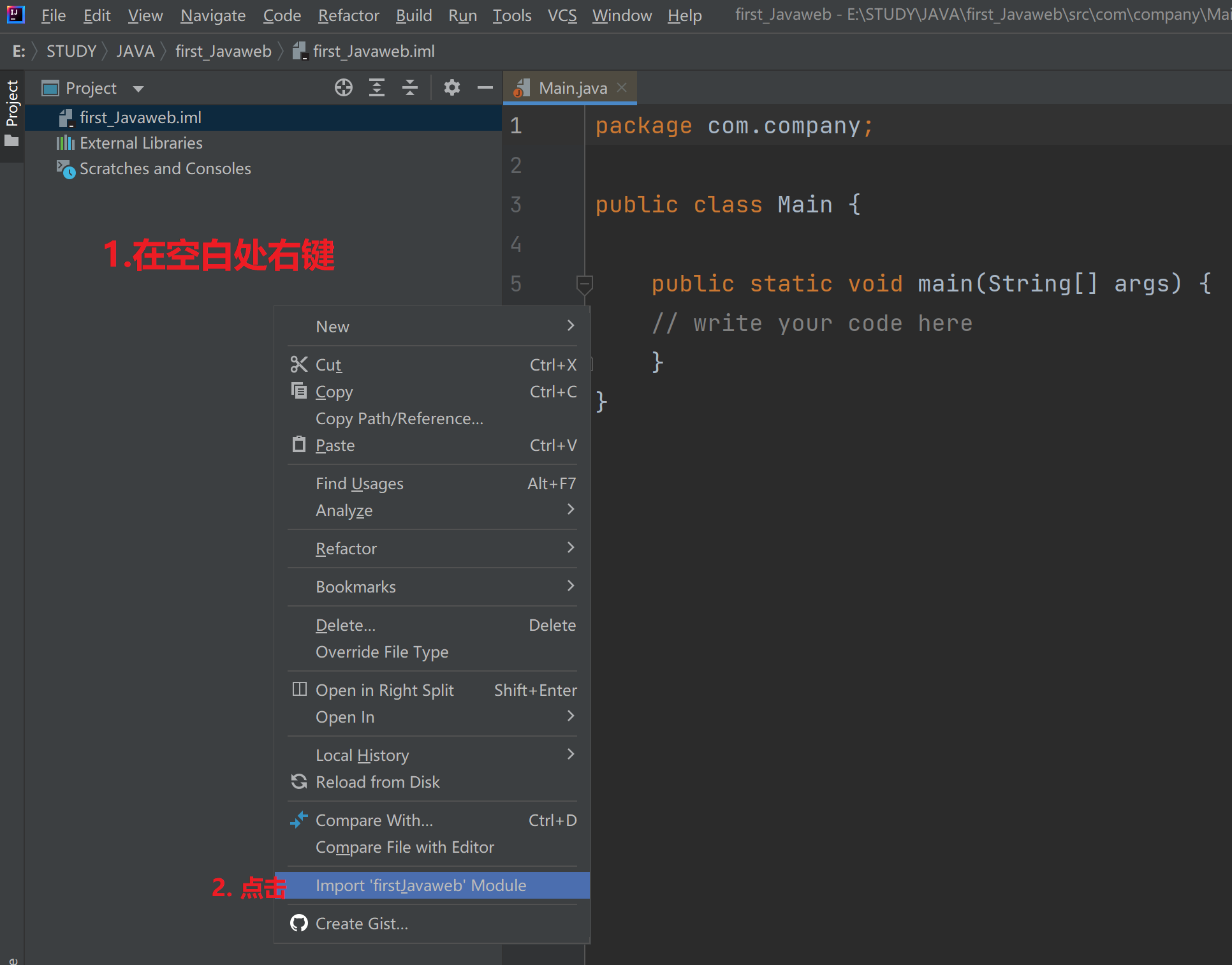
Task: Click the GitHub icon beside Create Gist
Action: pyautogui.click(x=298, y=924)
